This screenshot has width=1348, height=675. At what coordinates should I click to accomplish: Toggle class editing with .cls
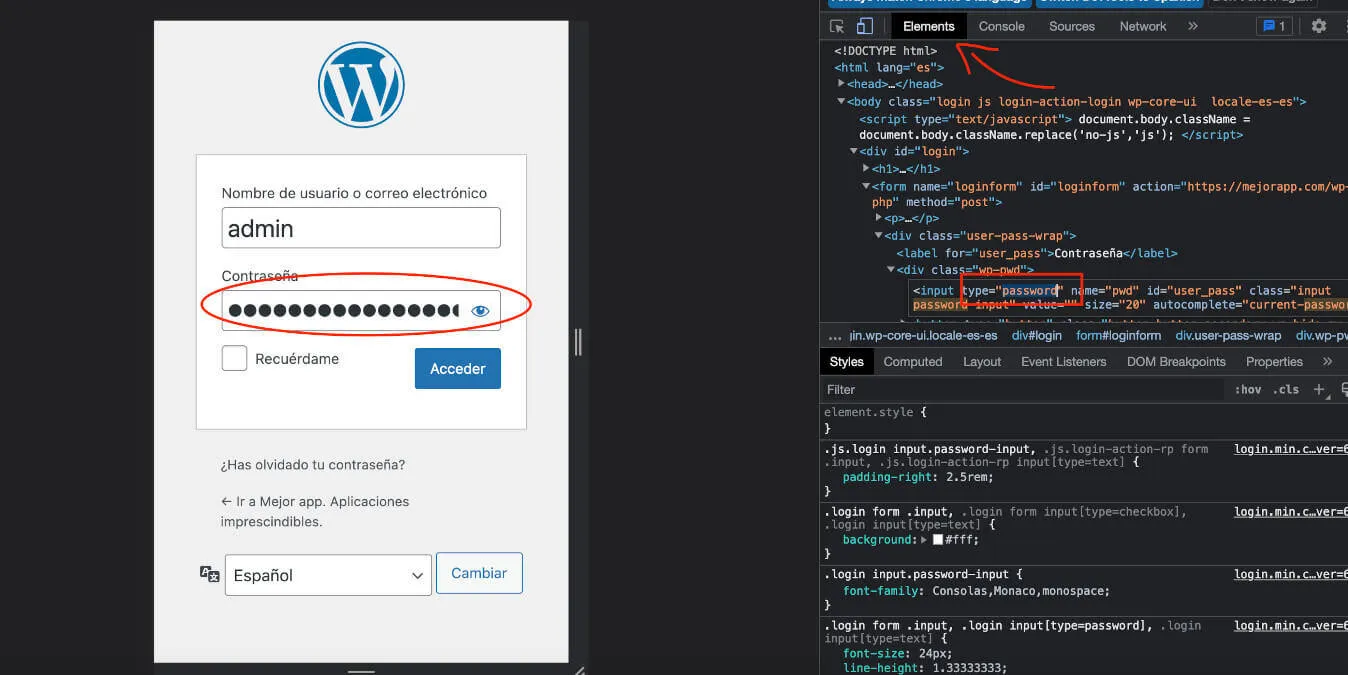pyautogui.click(x=1284, y=389)
